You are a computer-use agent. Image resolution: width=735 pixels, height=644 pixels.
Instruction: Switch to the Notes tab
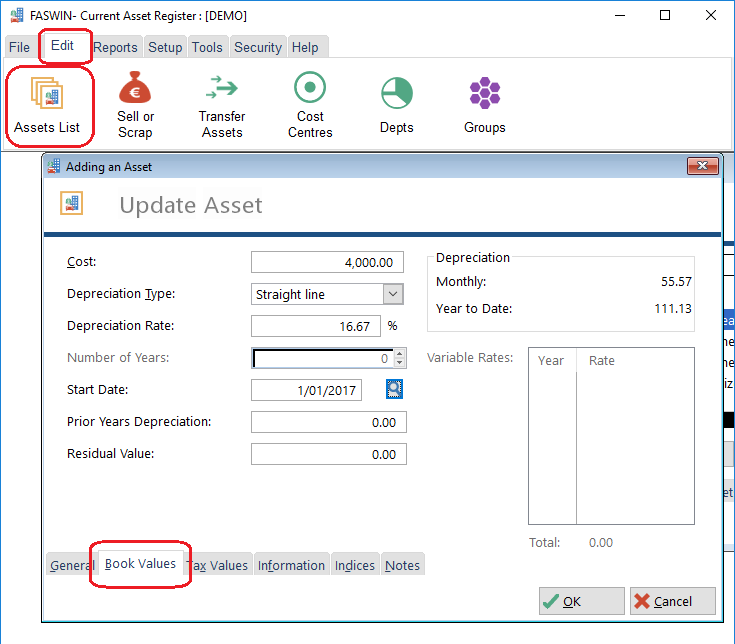[402, 565]
